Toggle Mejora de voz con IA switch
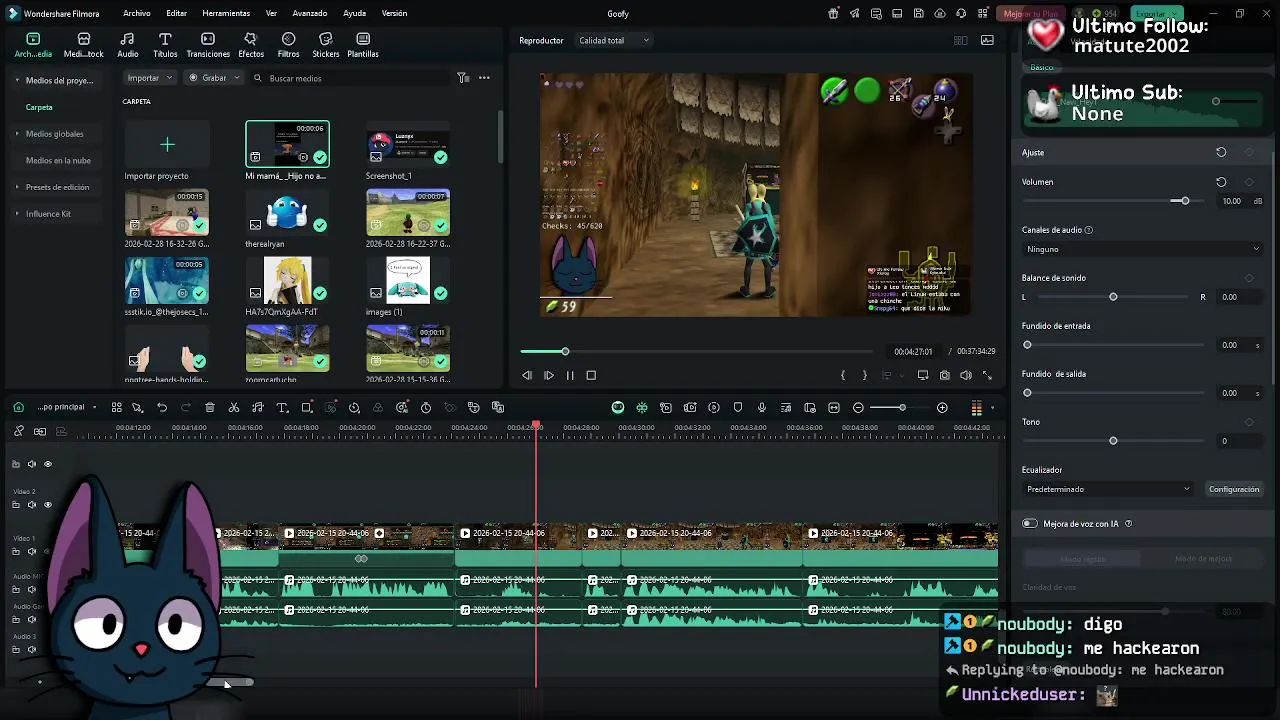The width and height of the screenshot is (1280, 720). [1030, 524]
